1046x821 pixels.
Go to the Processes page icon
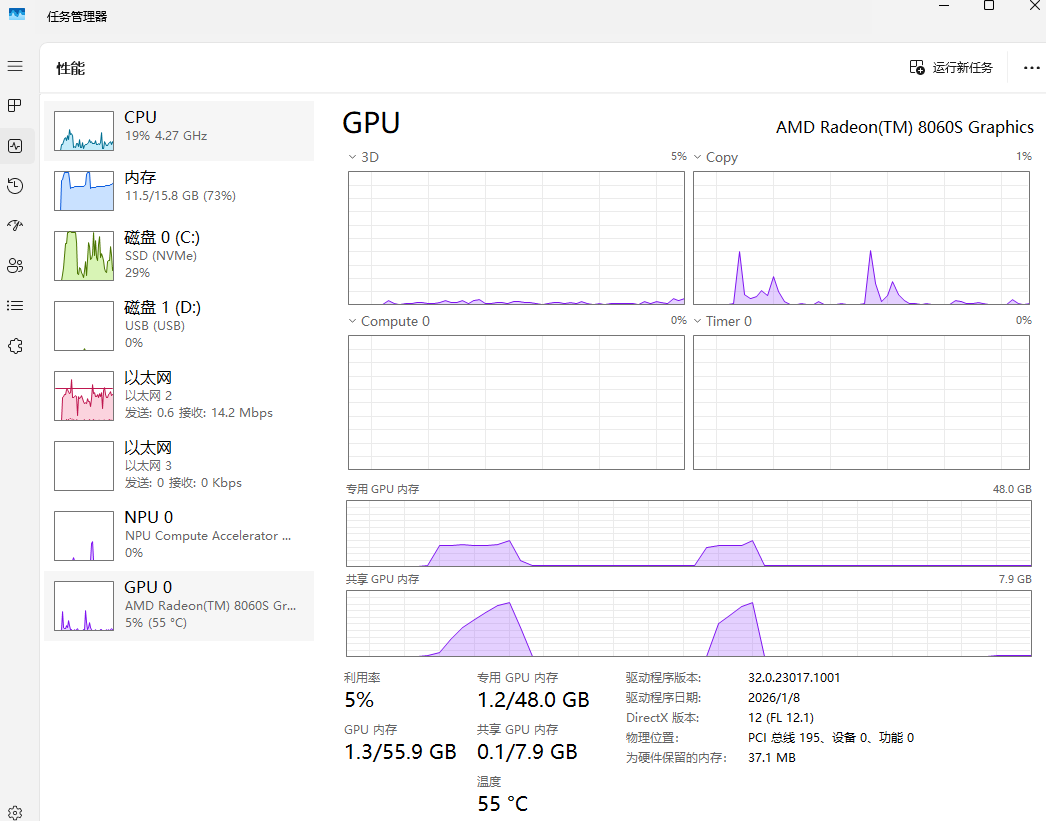pyautogui.click(x=15, y=105)
